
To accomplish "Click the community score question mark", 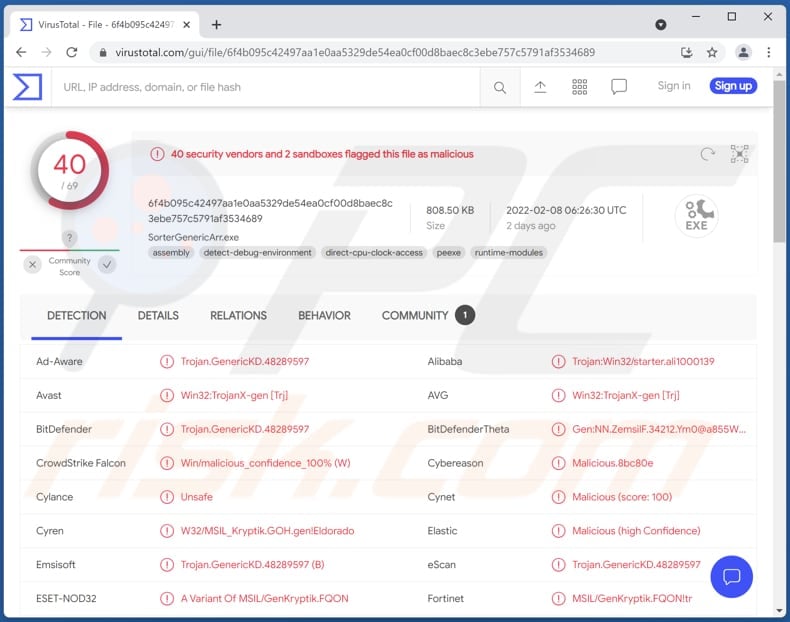I will click(70, 237).
